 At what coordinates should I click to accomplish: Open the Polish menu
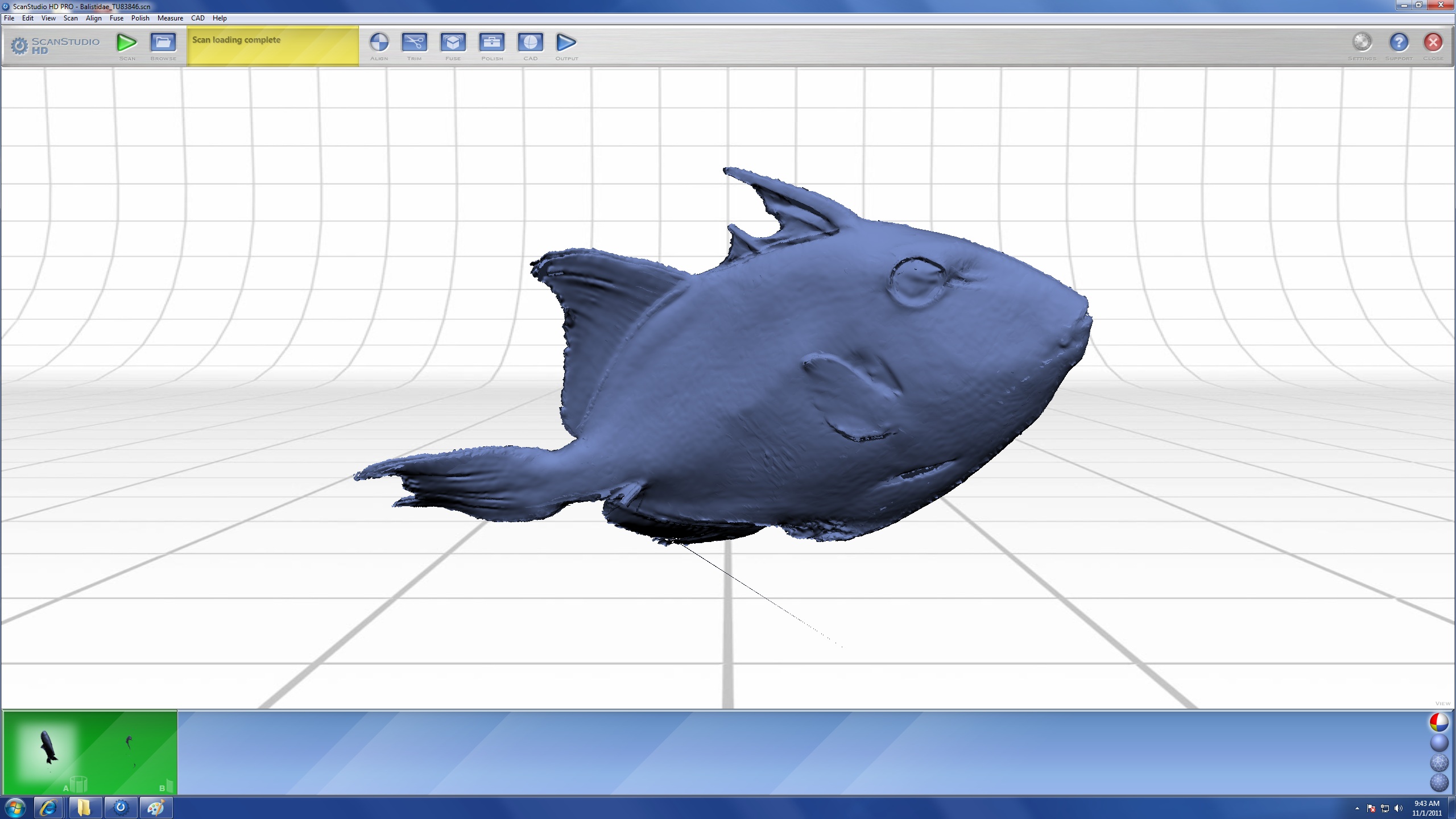pyautogui.click(x=140, y=18)
